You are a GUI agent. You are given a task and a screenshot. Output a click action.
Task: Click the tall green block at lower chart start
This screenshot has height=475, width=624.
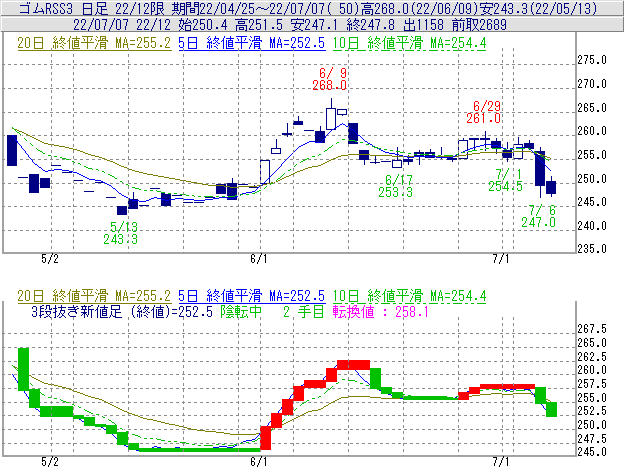pyautogui.click(x=23, y=369)
